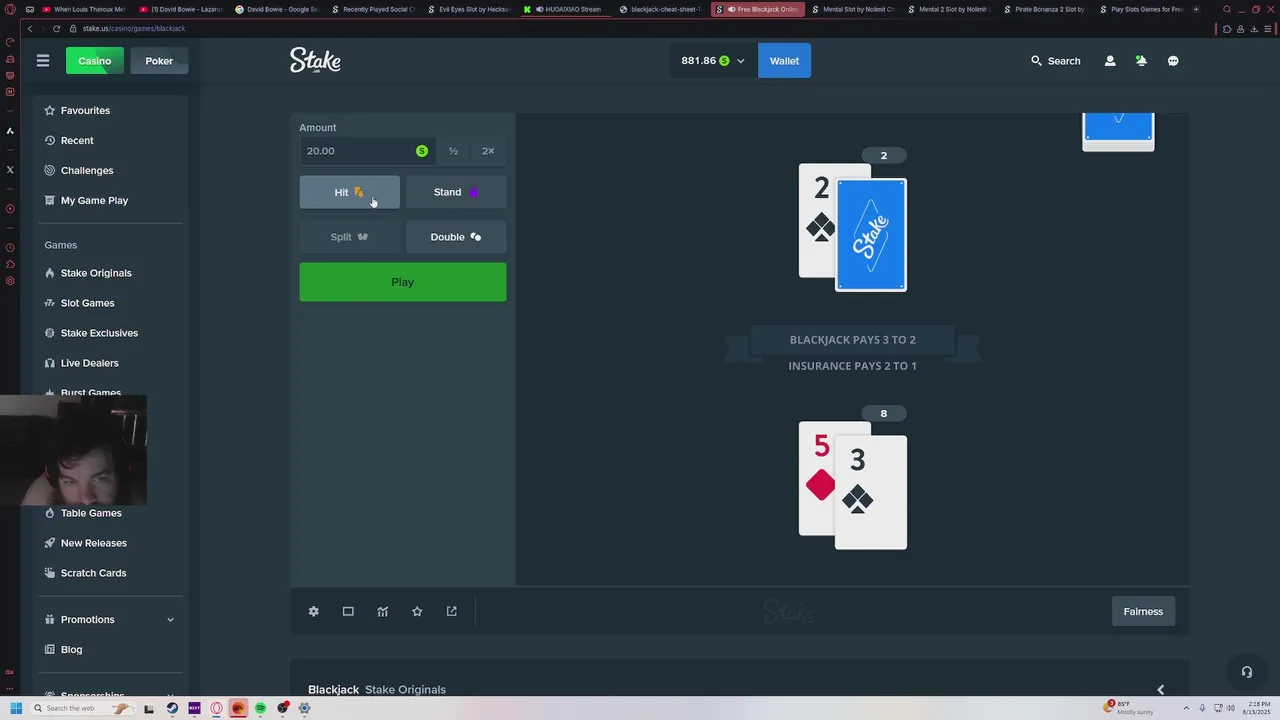1280x720 pixels.
Task: Open Steam from the taskbar
Action: click(x=172, y=708)
